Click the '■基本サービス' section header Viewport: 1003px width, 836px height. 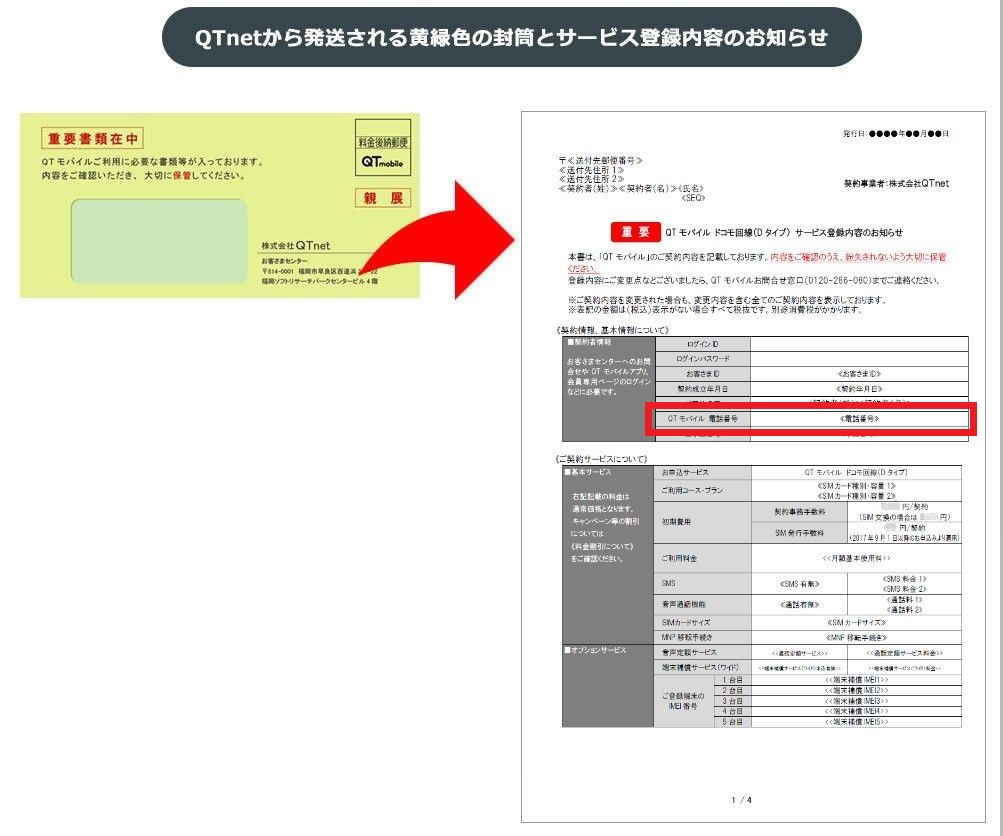click(587, 472)
